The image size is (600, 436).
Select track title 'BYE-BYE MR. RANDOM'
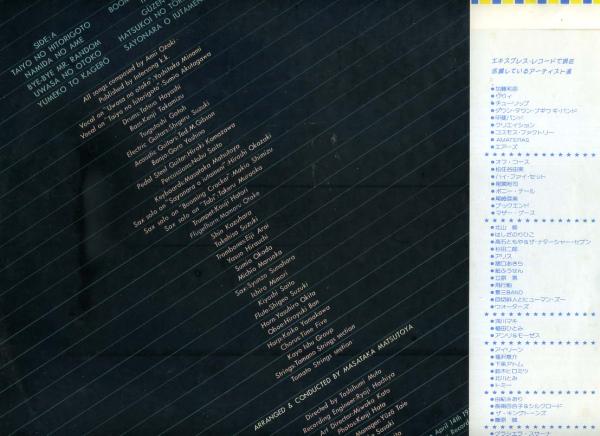pos(64,65)
